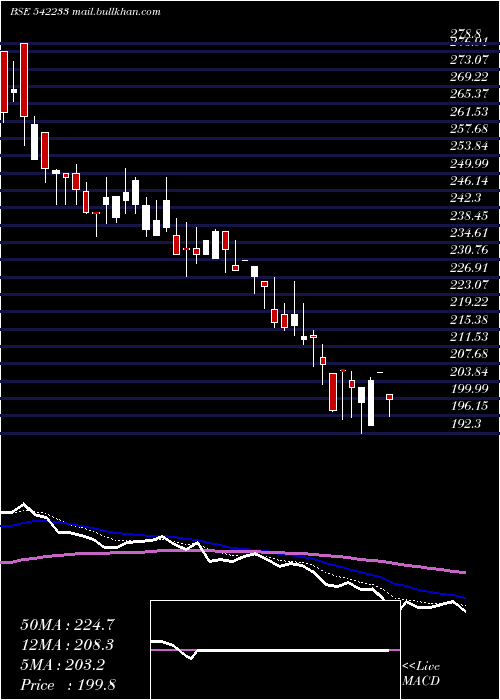Select the 246.14 price label
The width and height of the screenshot is (500, 700).
[469, 181]
